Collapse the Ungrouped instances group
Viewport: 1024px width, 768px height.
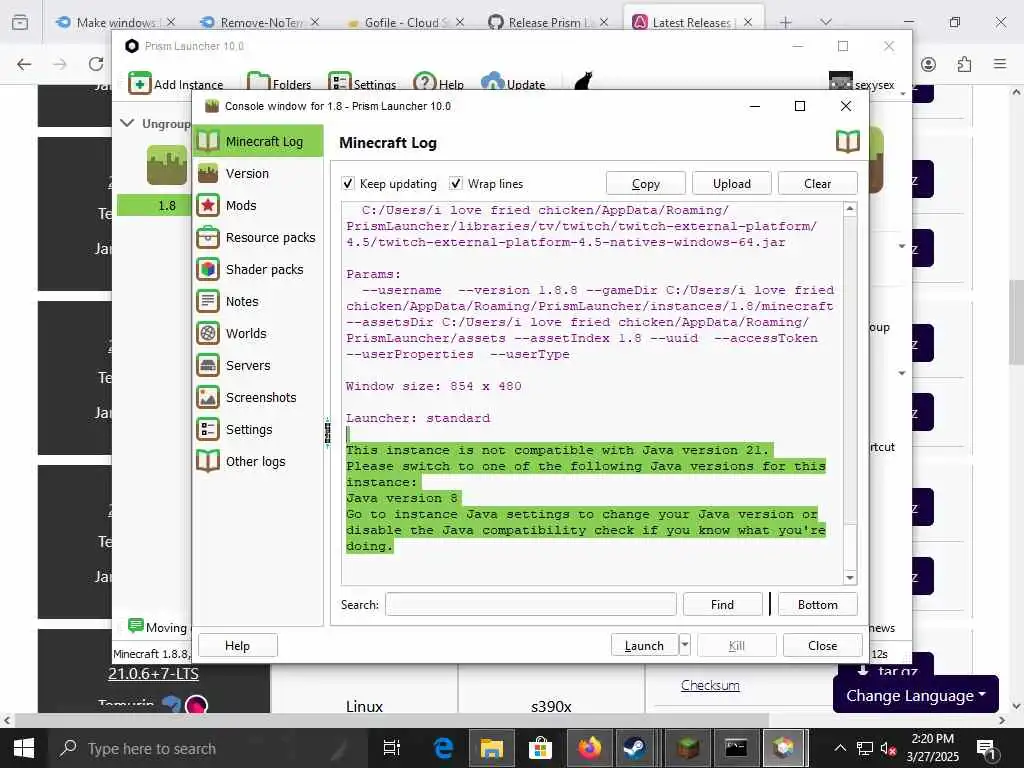coord(127,123)
